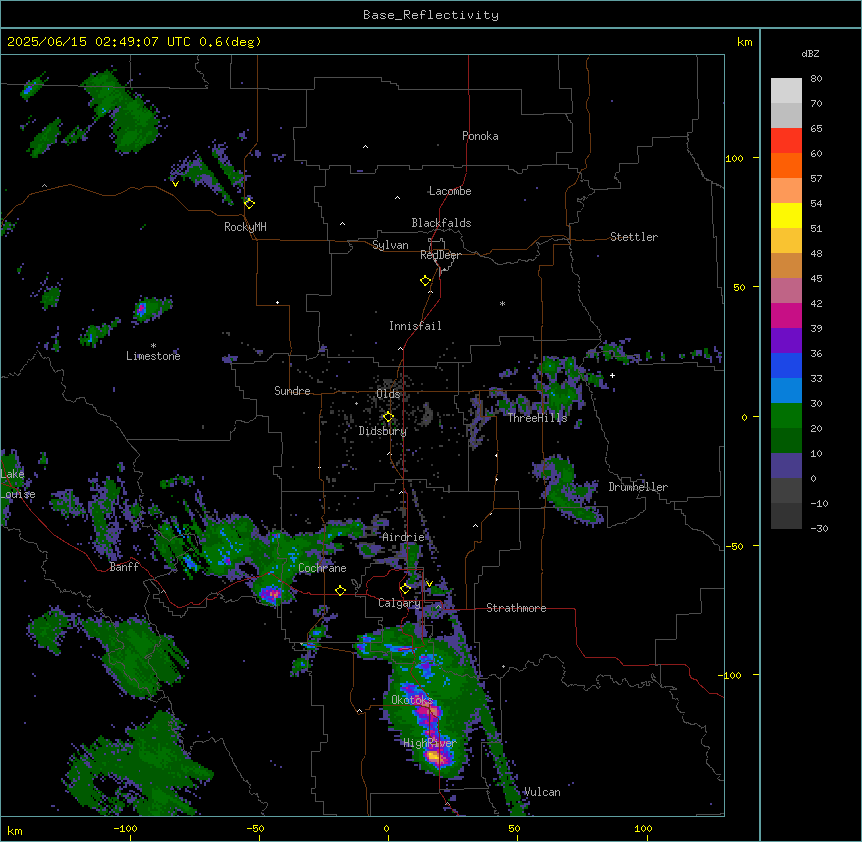Image resolution: width=862 pixels, height=842 pixels.
Task: Click the Lake Louise label on left edge
Action: pos(18,484)
